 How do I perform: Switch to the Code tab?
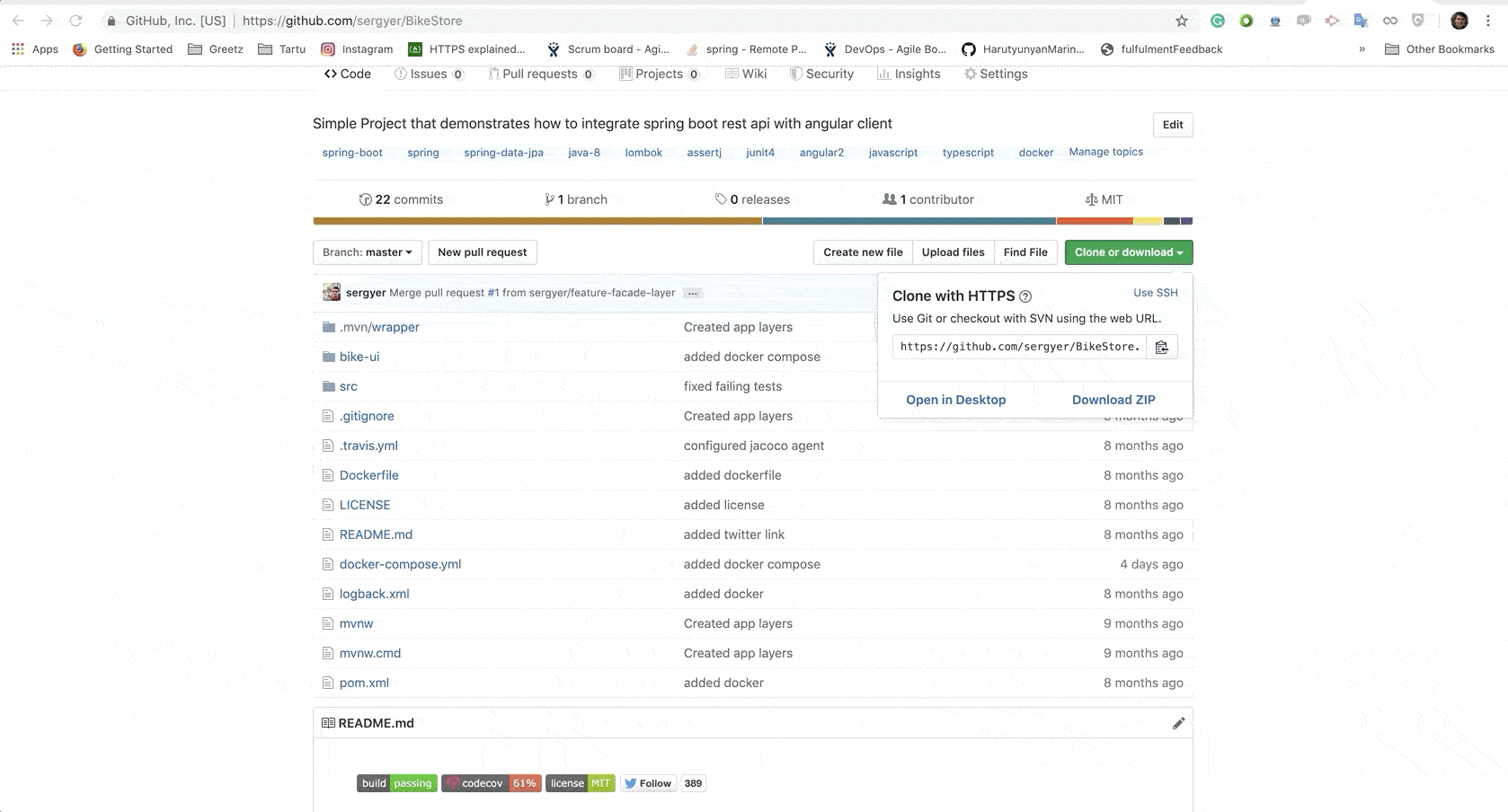pos(348,74)
